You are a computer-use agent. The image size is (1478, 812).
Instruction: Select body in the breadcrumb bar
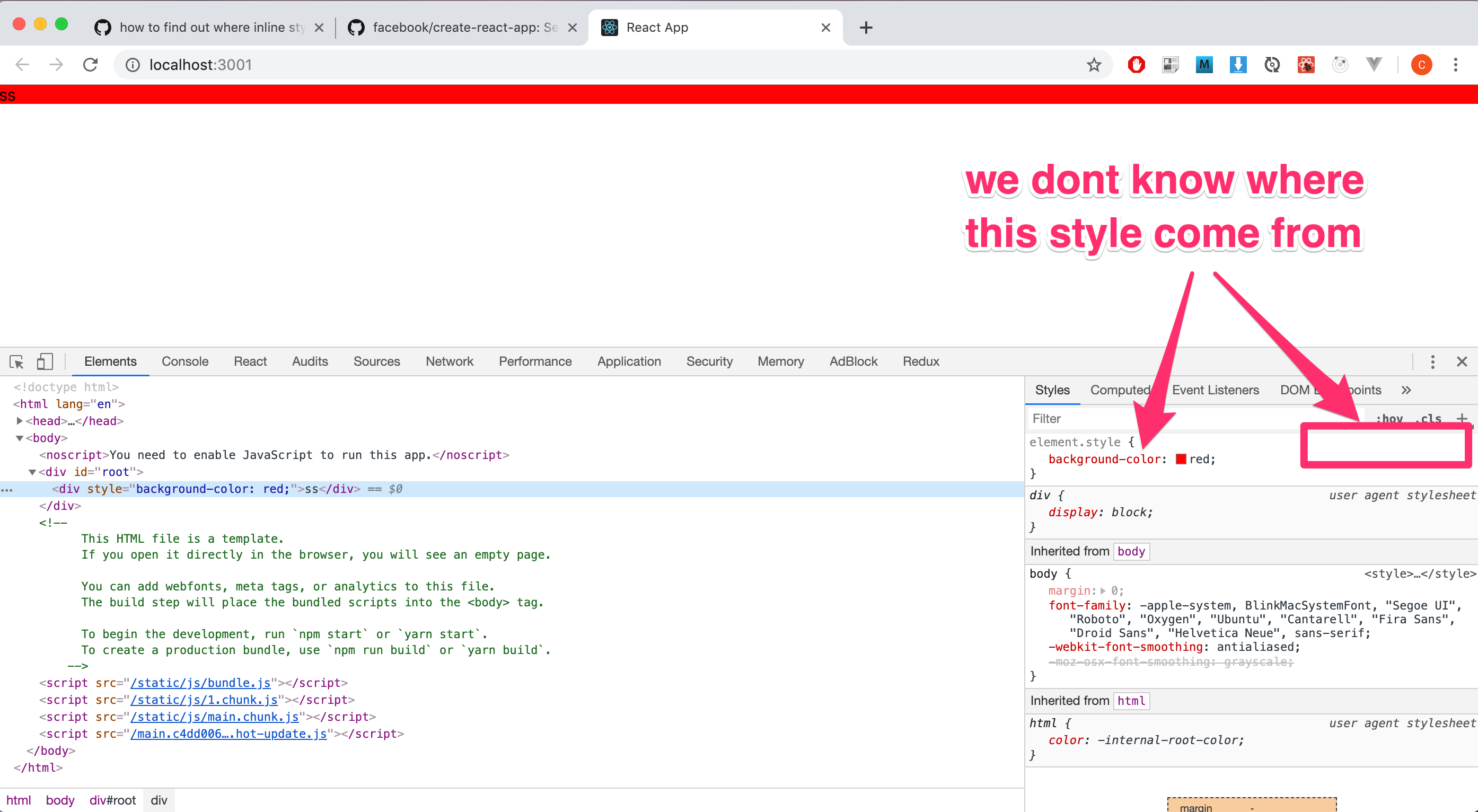click(x=60, y=800)
